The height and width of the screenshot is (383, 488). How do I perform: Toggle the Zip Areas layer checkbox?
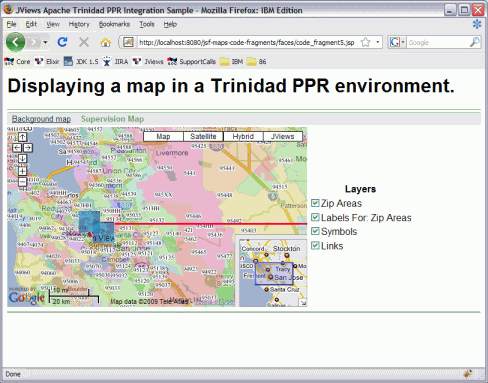(x=315, y=203)
